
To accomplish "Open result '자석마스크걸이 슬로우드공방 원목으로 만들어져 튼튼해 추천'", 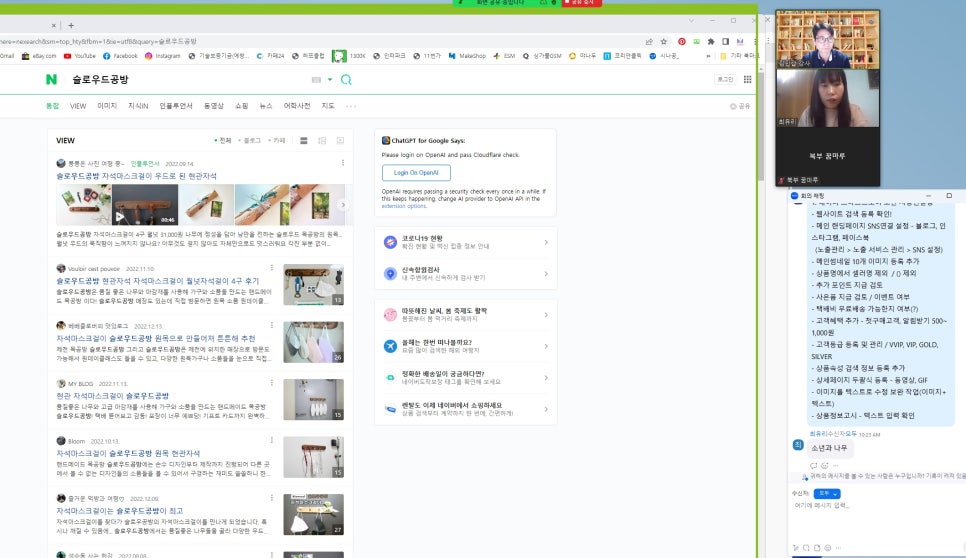I will pyautogui.click(x=156, y=338).
